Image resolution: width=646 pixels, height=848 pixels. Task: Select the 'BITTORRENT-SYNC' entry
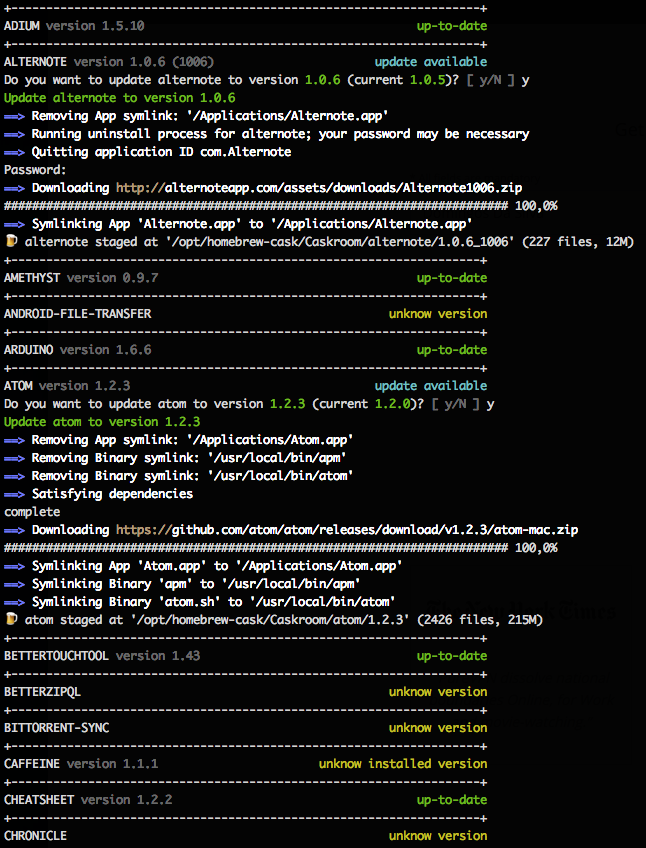tap(56, 727)
